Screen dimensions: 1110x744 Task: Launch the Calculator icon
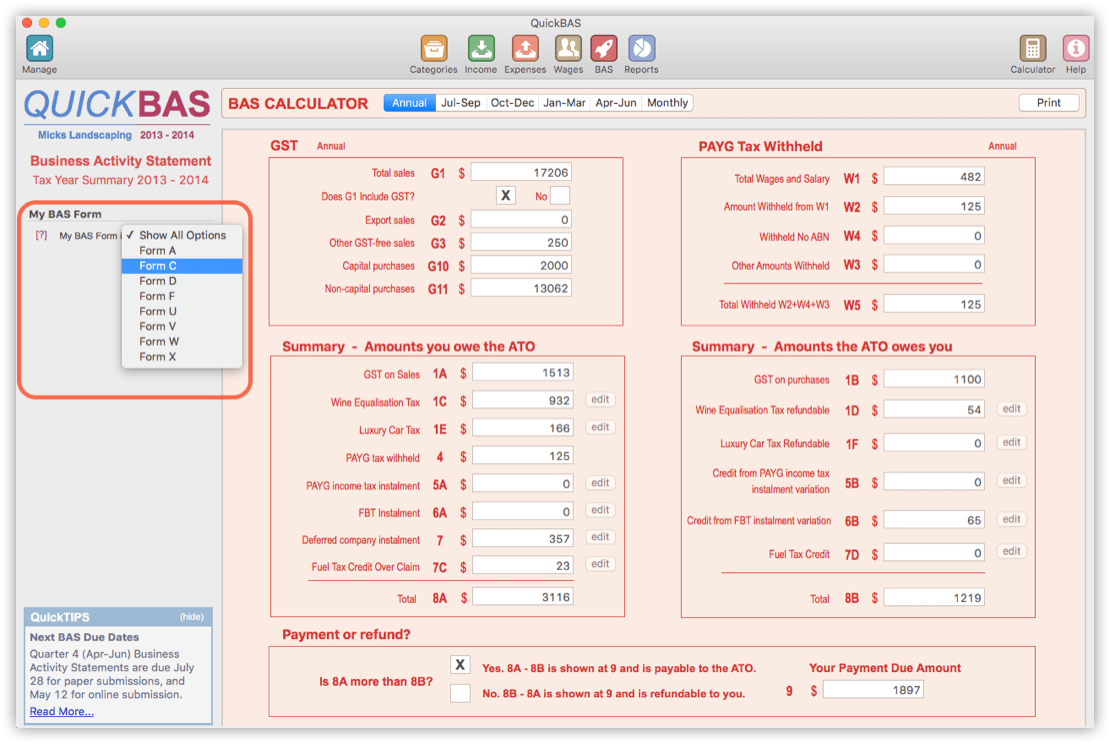(x=1032, y=49)
